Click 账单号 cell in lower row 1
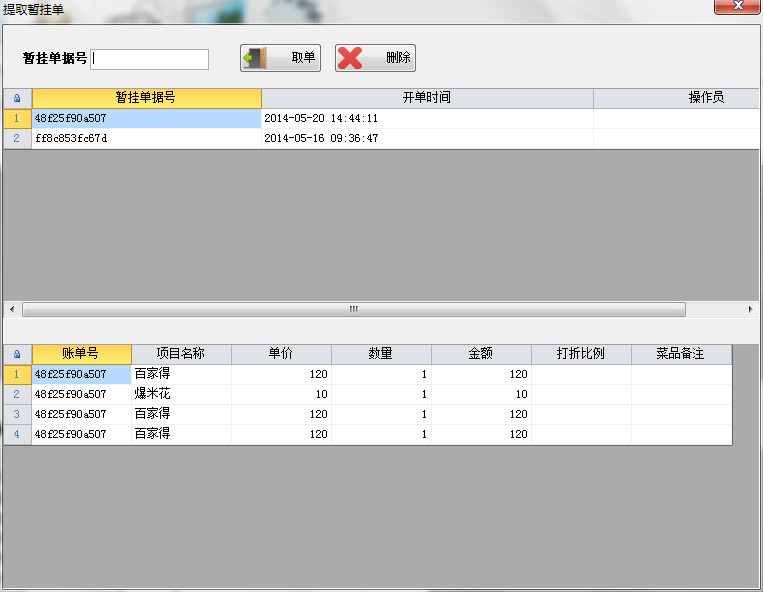This screenshot has width=763, height=592. coord(82,375)
